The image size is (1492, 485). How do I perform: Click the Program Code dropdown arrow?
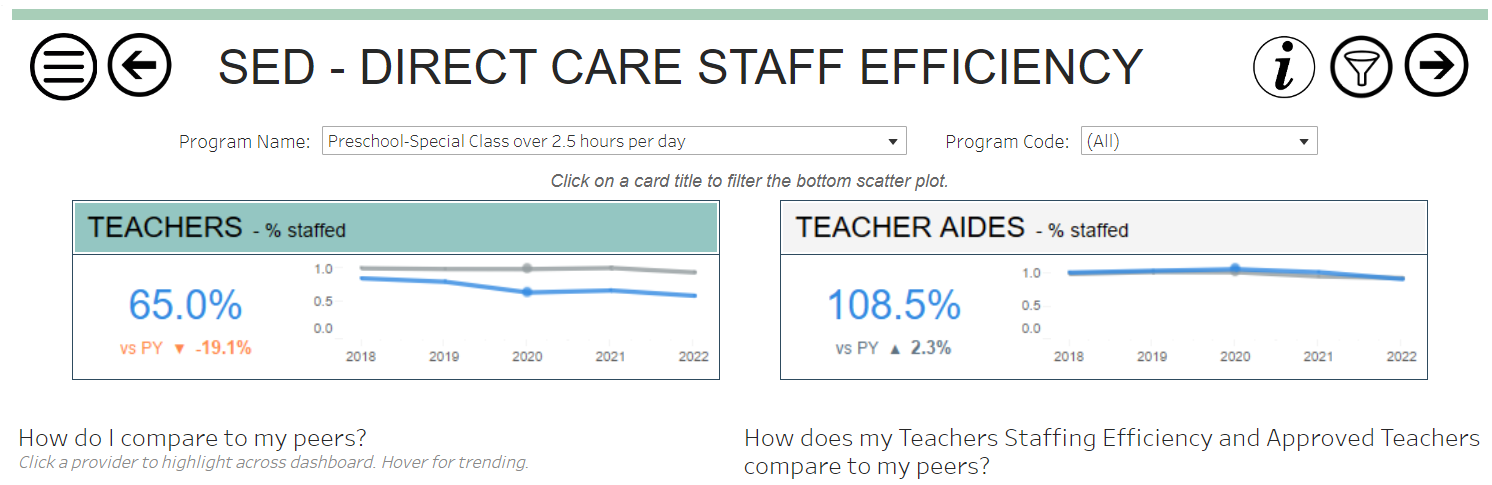pos(1303,142)
